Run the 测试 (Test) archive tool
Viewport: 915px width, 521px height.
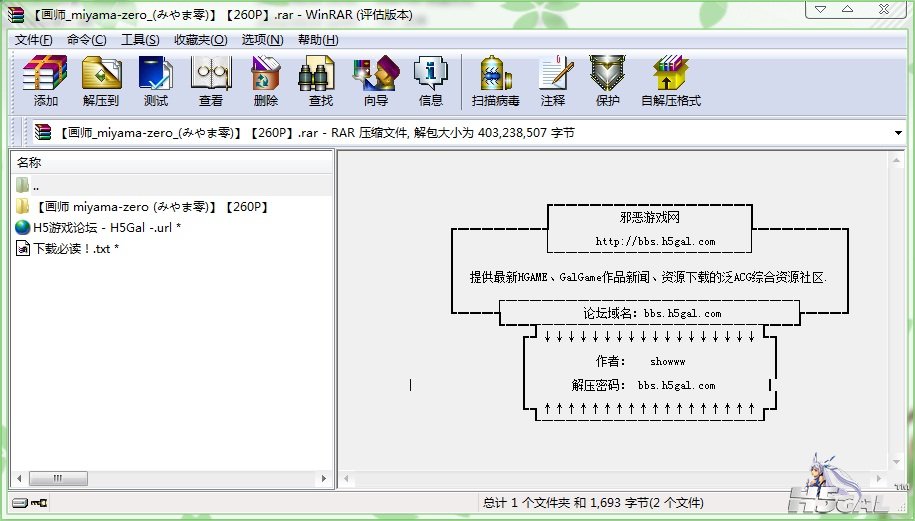pos(156,81)
